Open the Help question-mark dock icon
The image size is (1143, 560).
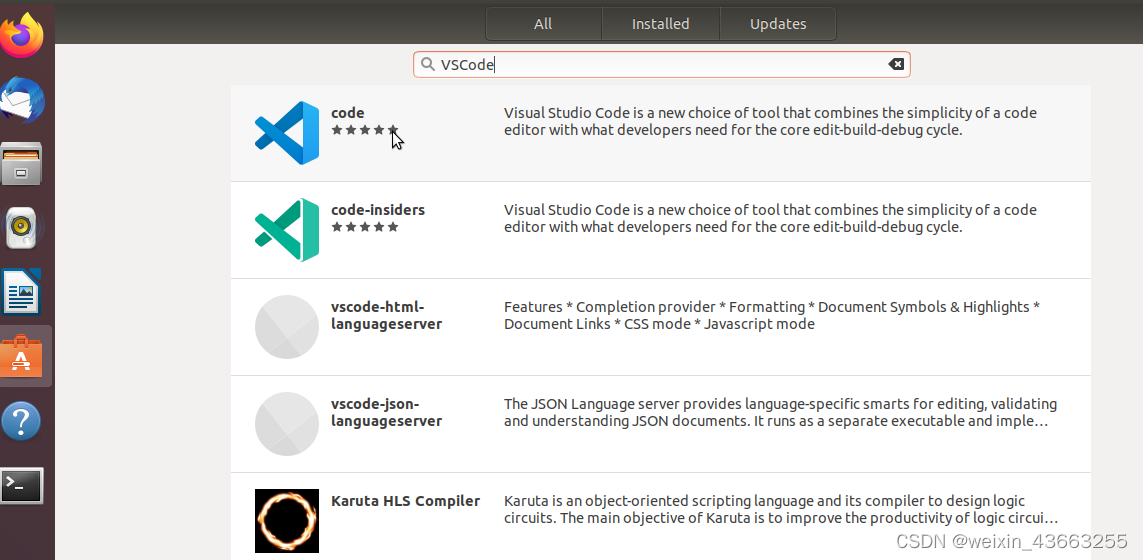21,421
